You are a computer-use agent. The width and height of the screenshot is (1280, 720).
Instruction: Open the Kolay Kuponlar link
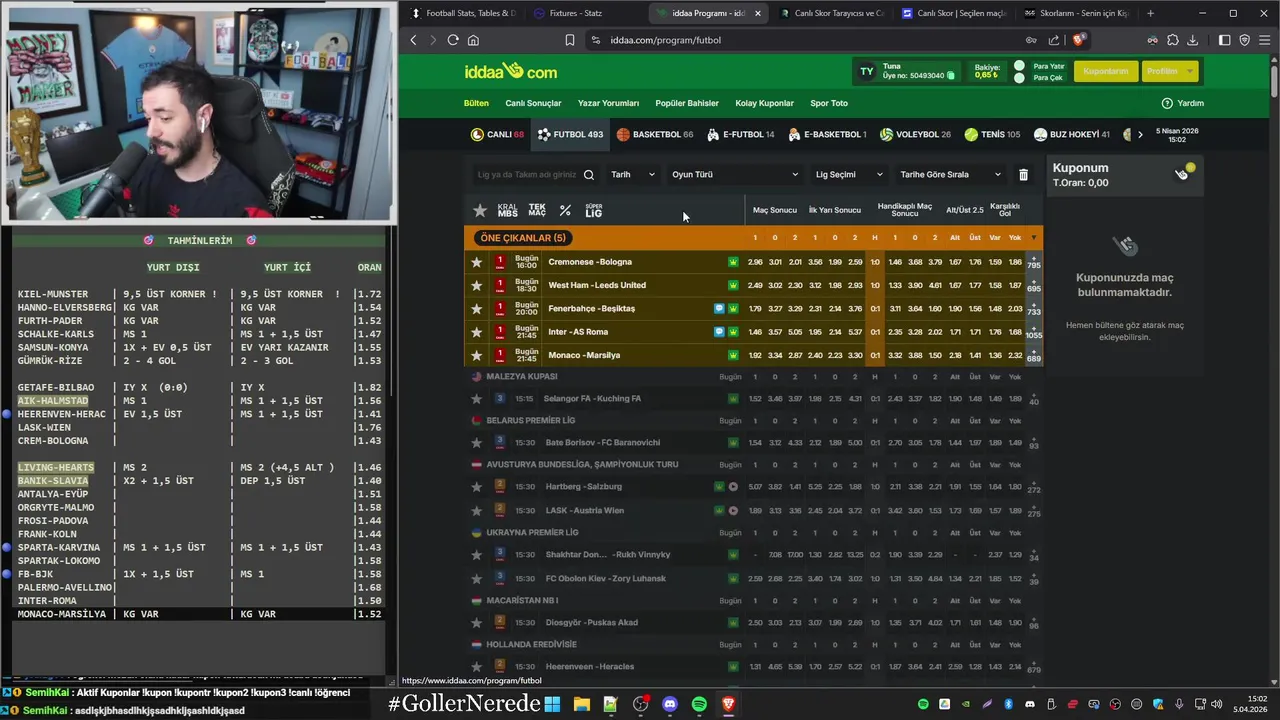(764, 103)
